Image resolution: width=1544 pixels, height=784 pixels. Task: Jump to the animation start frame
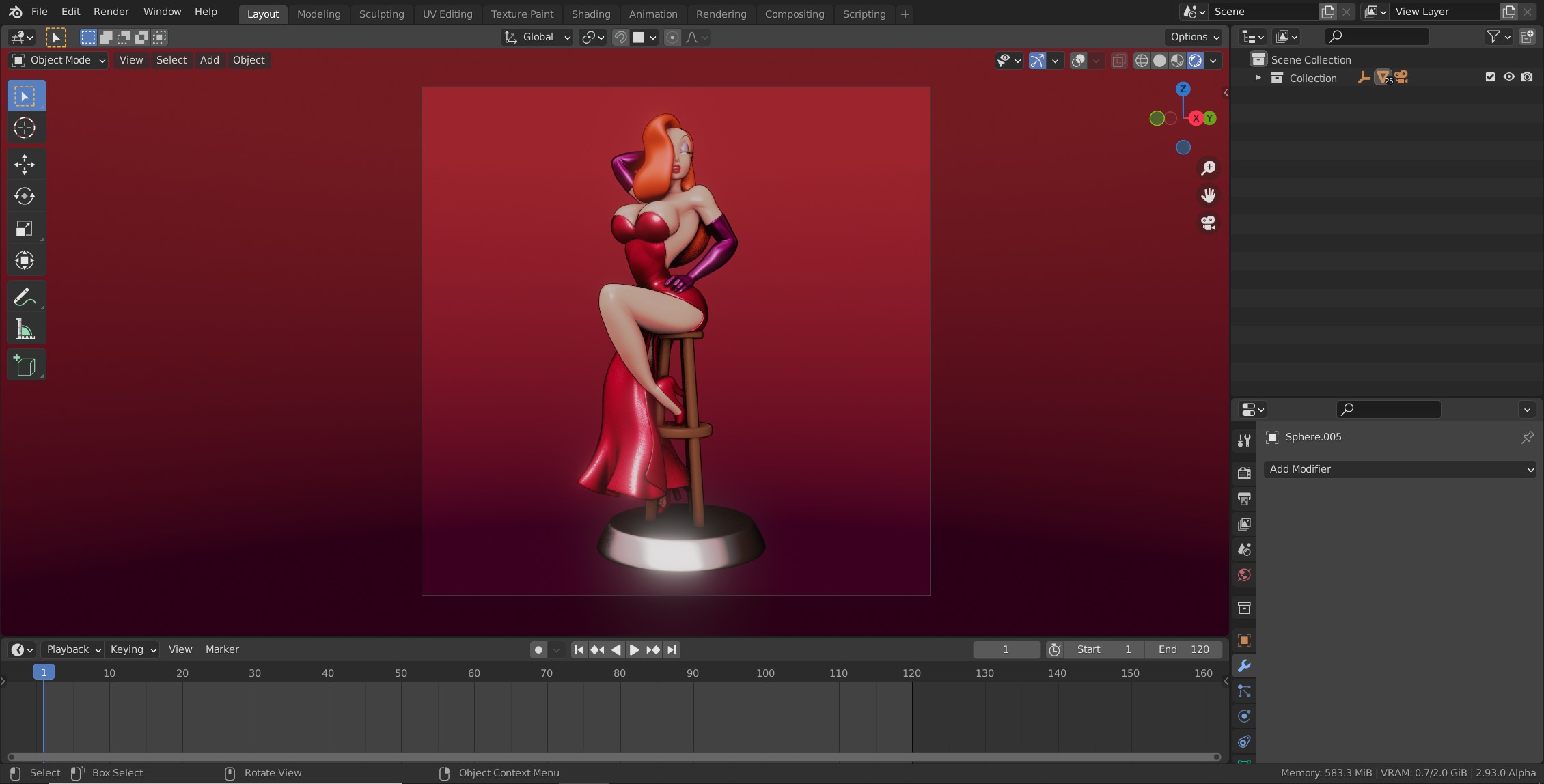click(x=579, y=650)
